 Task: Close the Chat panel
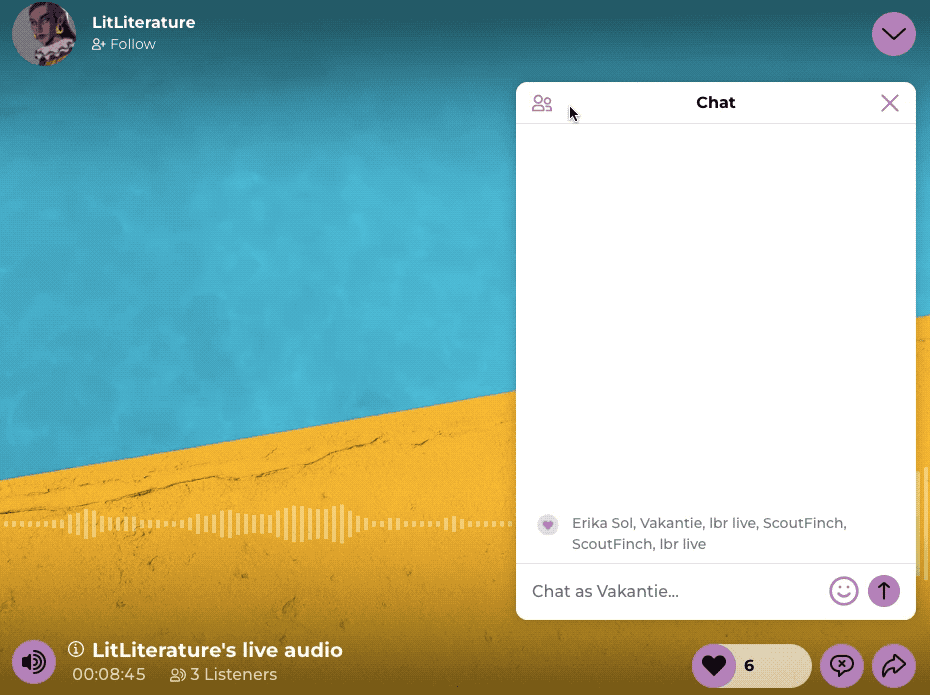click(x=889, y=103)
